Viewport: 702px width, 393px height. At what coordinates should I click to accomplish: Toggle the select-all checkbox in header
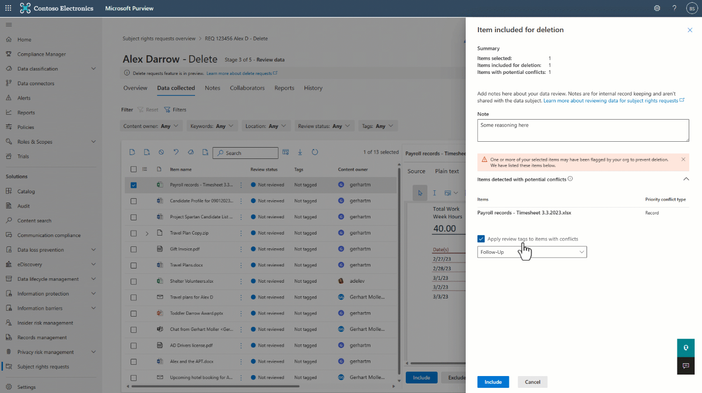(x=133, y=169)
